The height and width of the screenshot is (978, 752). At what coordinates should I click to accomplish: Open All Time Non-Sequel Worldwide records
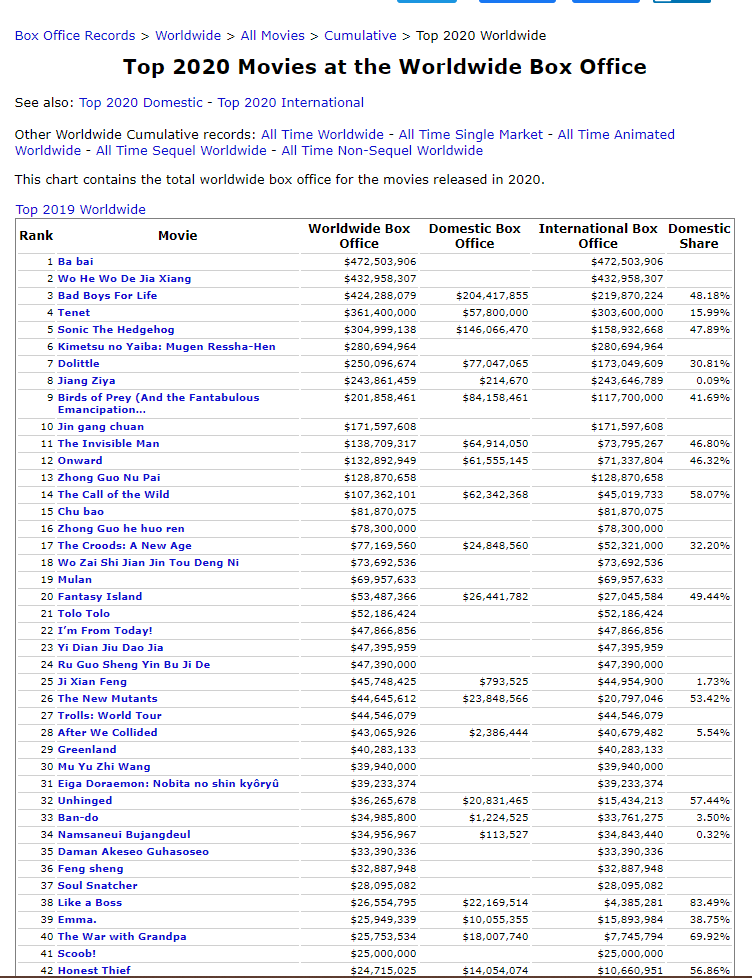click(x=382, y=150)
